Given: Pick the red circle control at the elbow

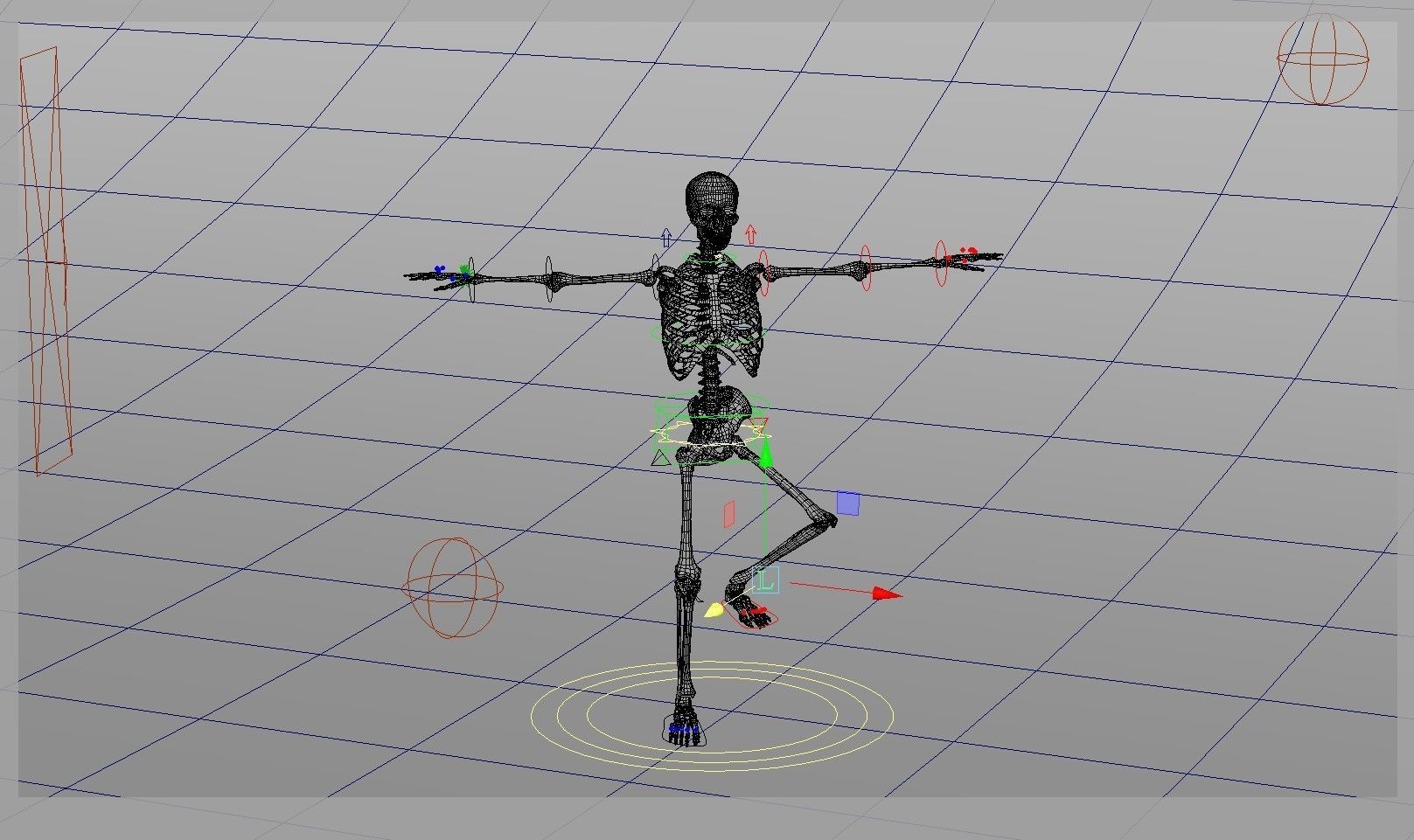Looking at the screenshot, I should 865,267.
